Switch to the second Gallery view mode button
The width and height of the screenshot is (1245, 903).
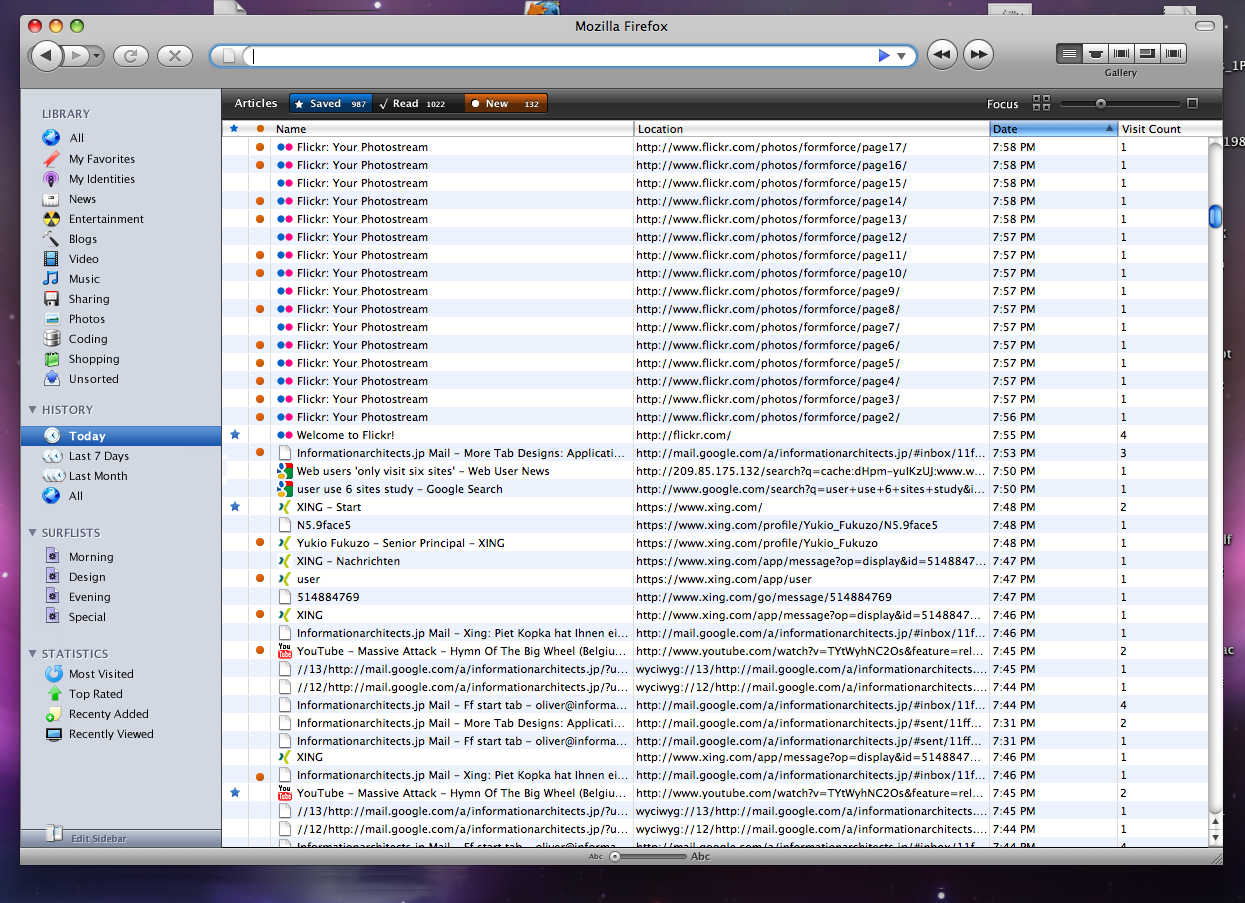[1096, 53]
